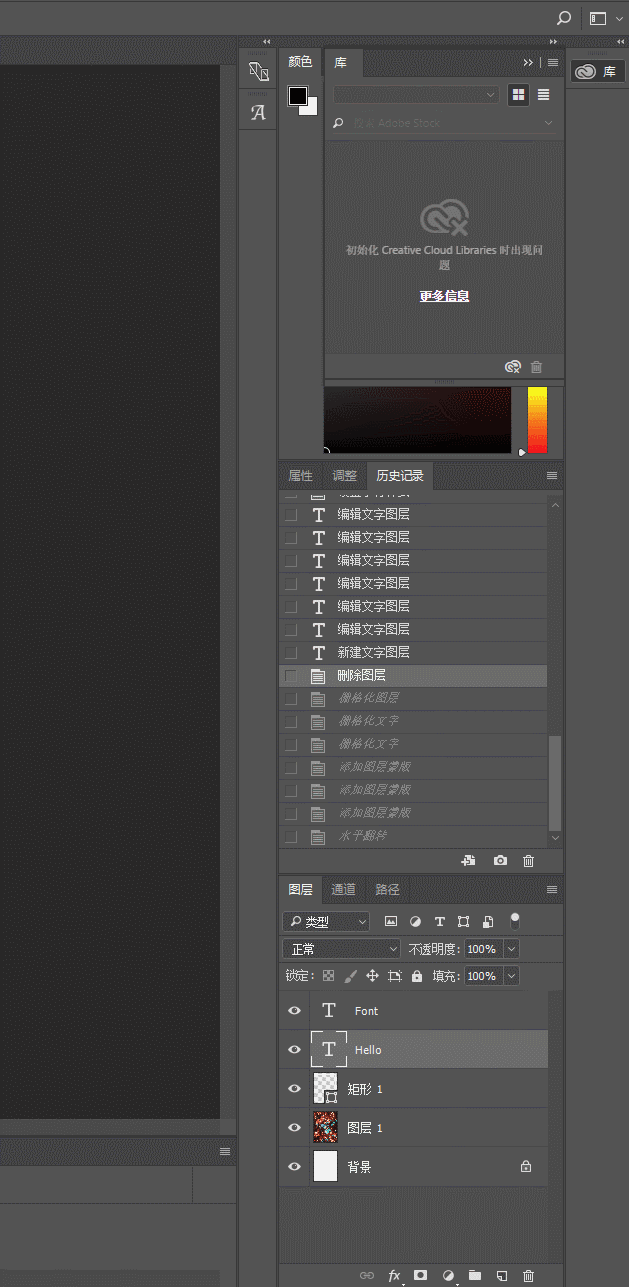Switch to the 属性 tab
The height and width of the screenshot is (1287, 629).
[x=300, y=476]
